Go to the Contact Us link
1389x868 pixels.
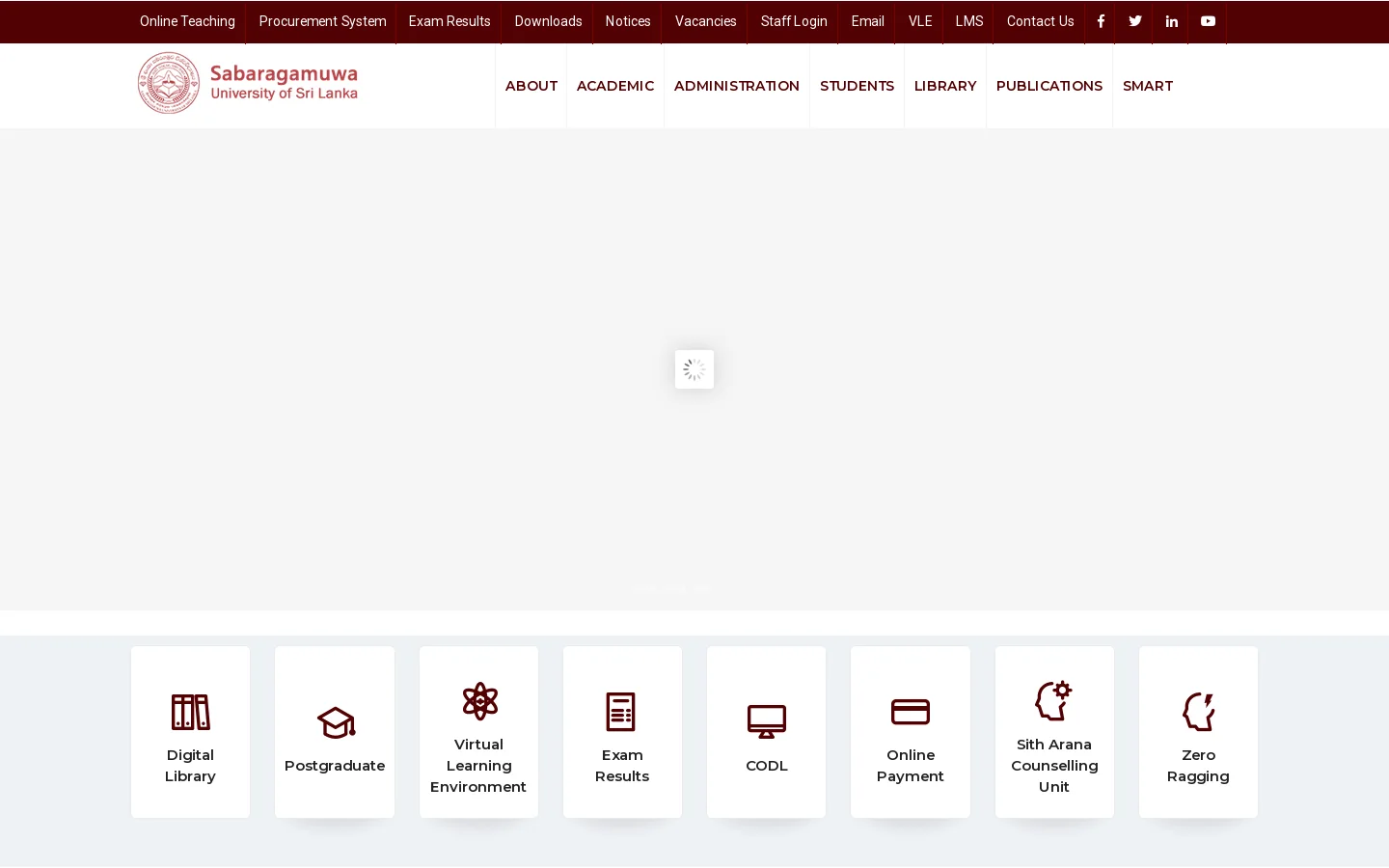(x=1040, y=21)
